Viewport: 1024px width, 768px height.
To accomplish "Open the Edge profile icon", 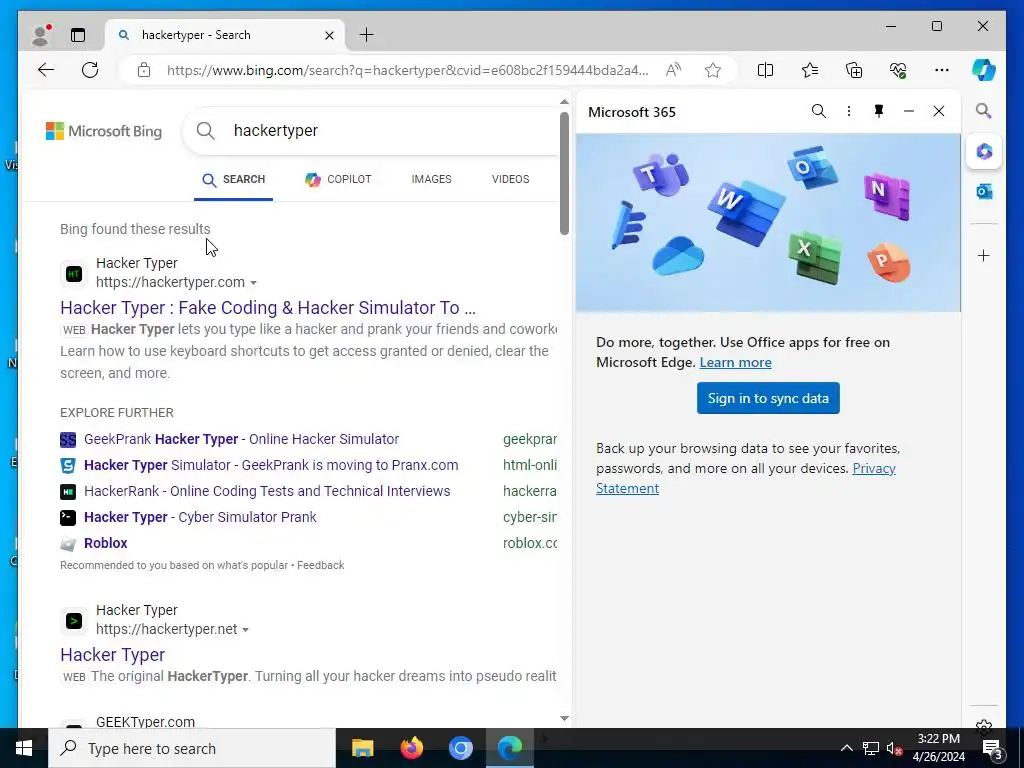I will 41,35.
